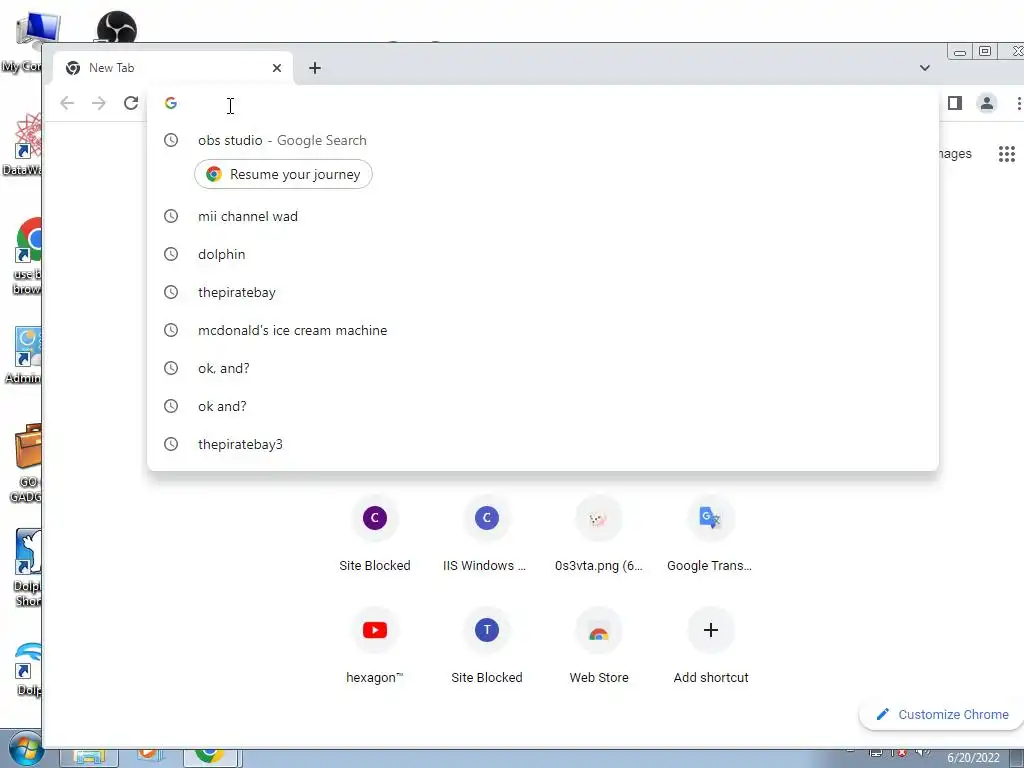1024x768 pixels.
Task: Toggle the Chrome side panel icon
Action: pyautogui.click(x=955, y=103)
